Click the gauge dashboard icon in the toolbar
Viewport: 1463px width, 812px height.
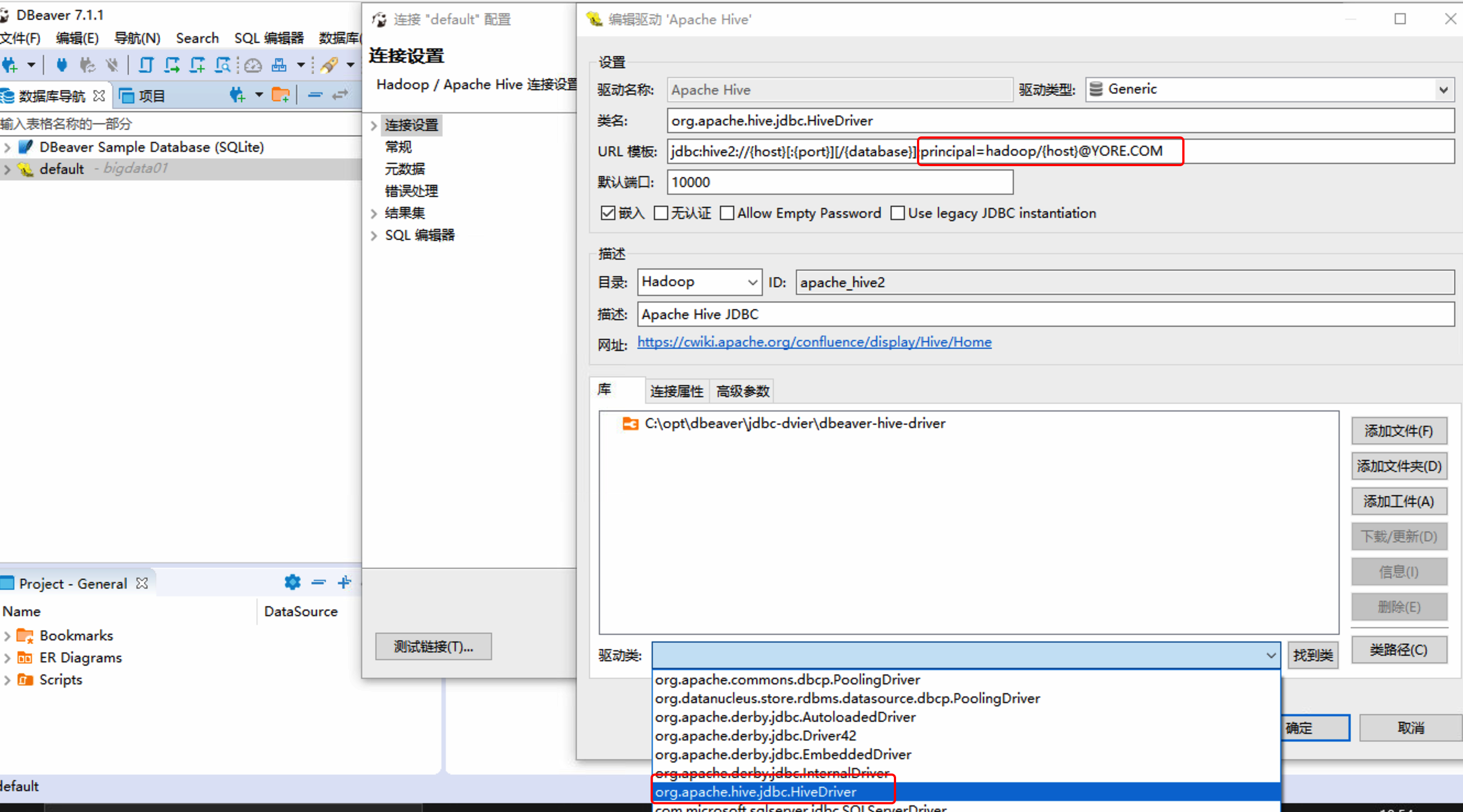click(252, 65)
